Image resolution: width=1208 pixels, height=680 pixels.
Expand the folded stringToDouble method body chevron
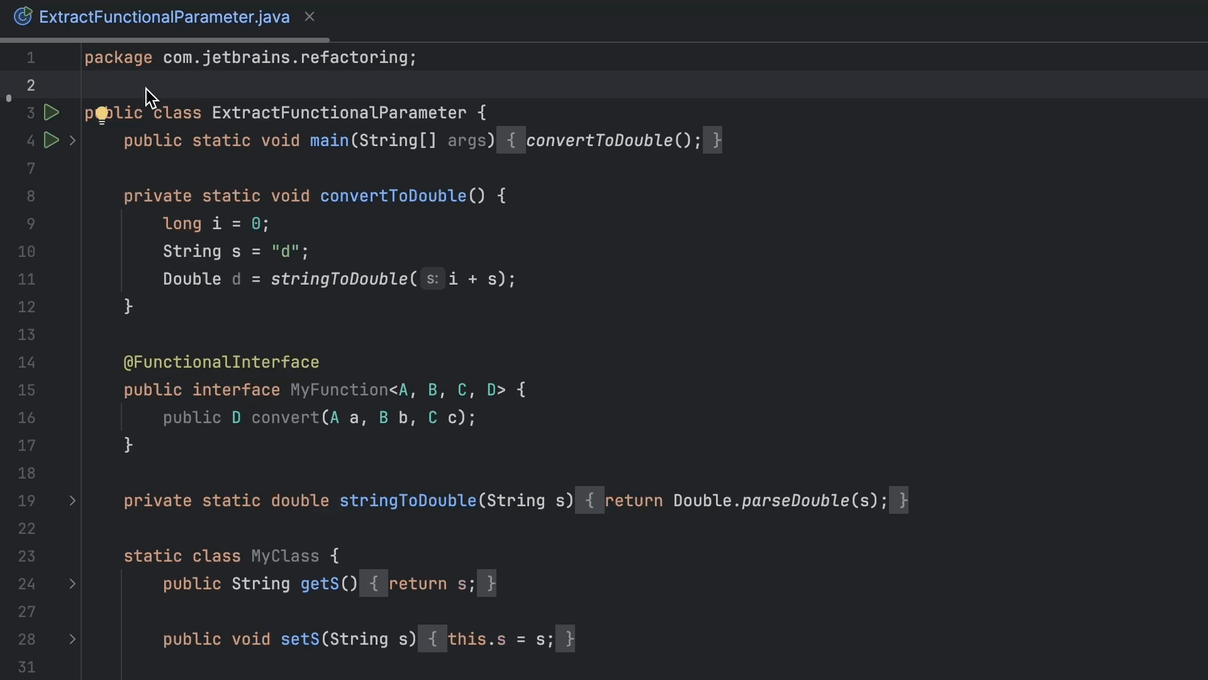point(71,501)
